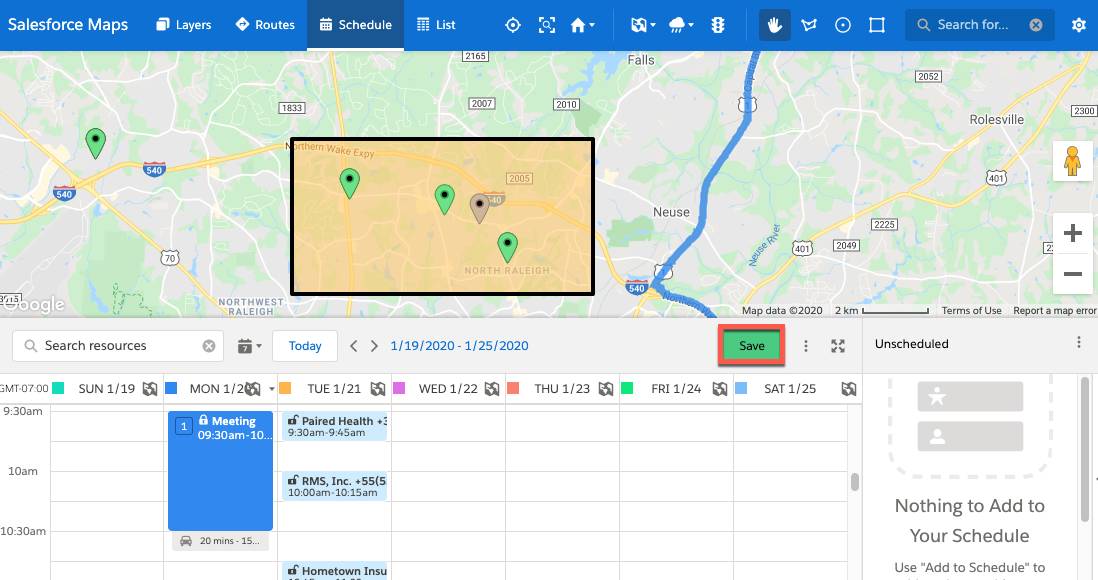
Task: Select the polygon lasso drawing tool
Action: tap(809, 25)
